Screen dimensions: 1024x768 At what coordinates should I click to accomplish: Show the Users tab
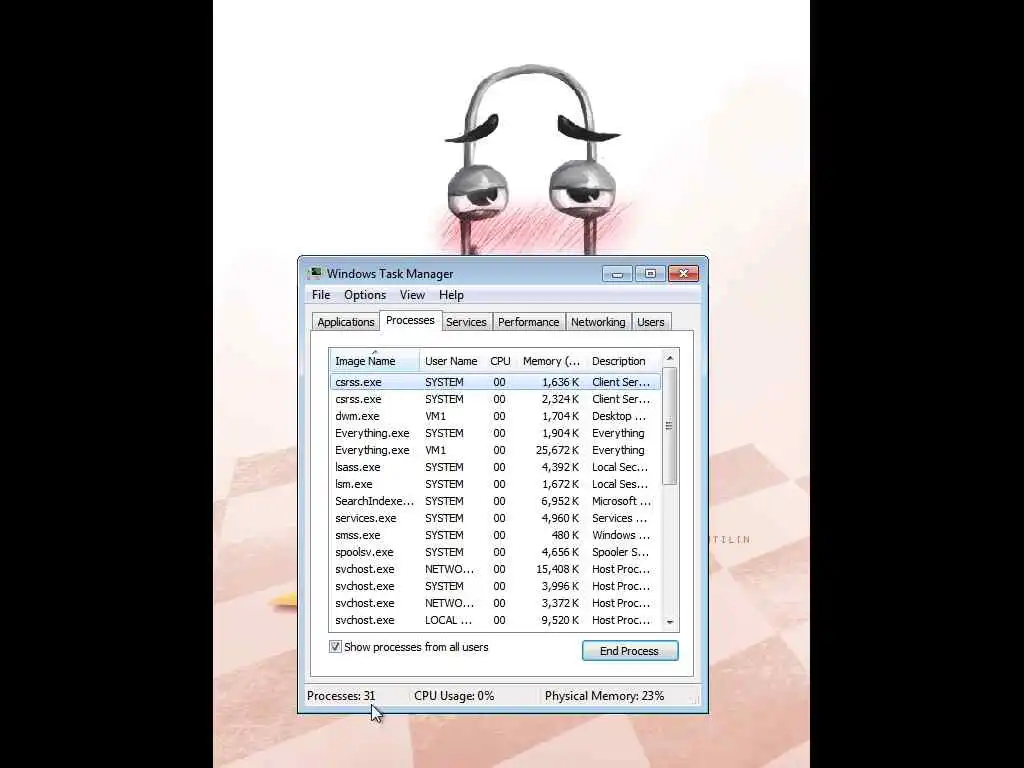point(650,322)
